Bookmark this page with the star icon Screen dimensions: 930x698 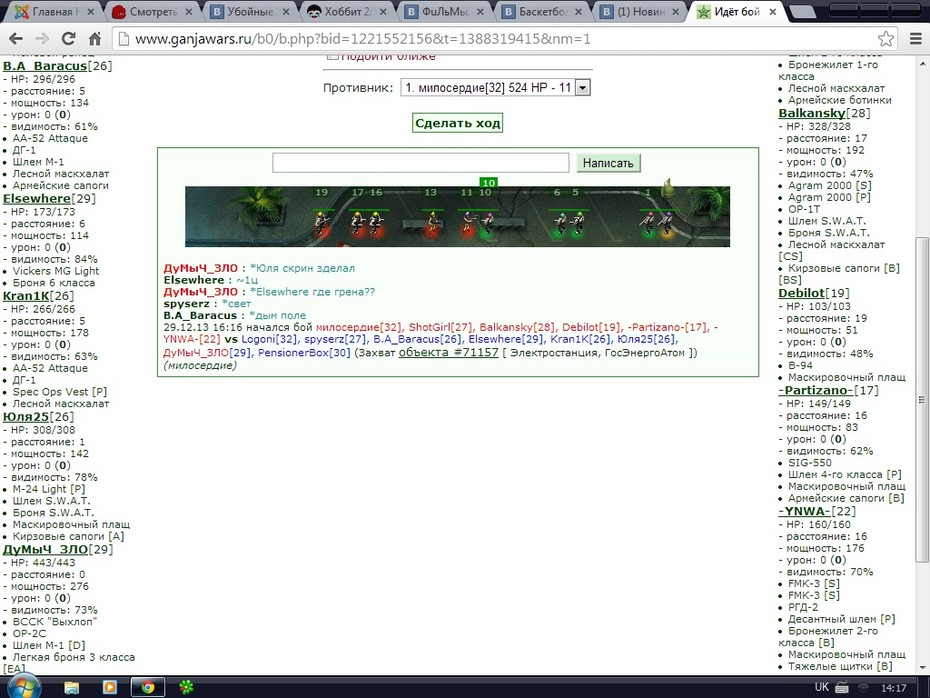pyautogui.click(x=886, y=39)
